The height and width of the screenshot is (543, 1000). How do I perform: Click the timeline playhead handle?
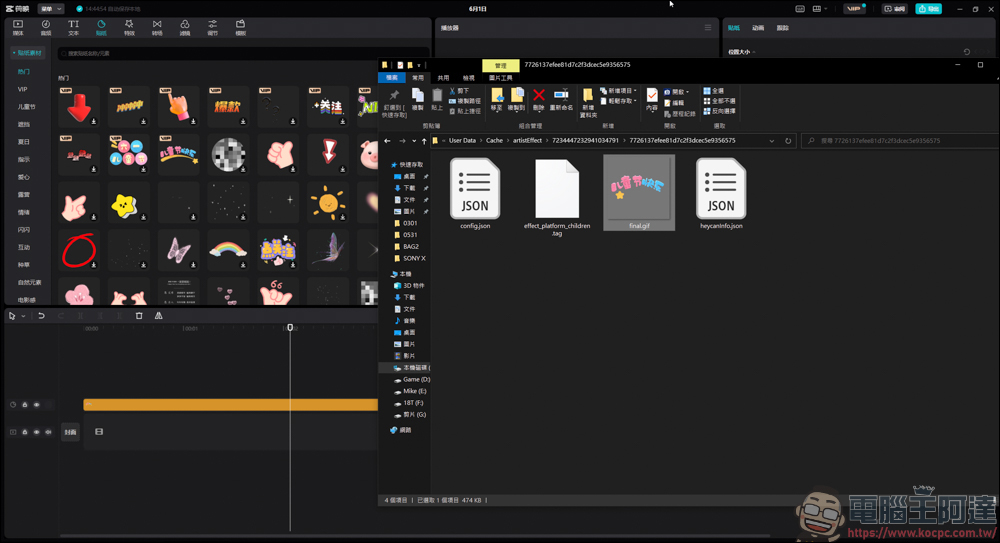point(290,327)
